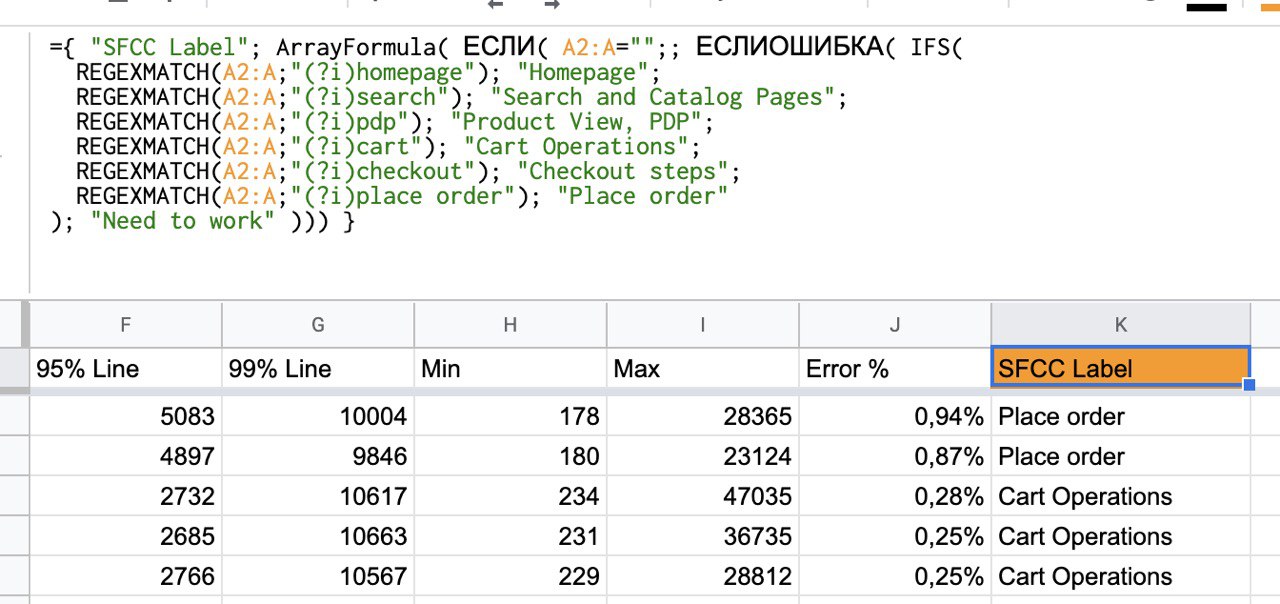1280x604 pixels.
Task: Click the "95% Line" header cell
Action: 125,368
